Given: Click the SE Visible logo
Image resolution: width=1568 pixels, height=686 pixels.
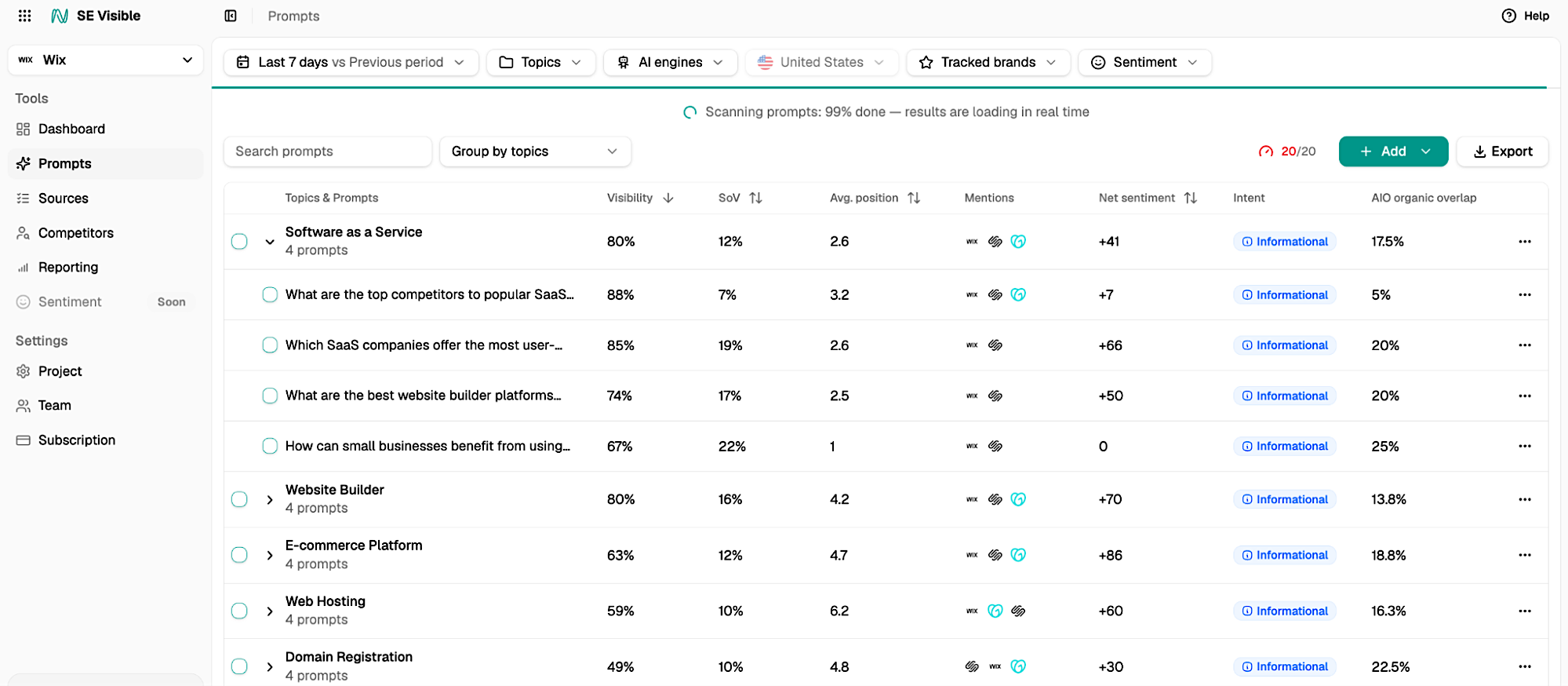Looking at the screenshot, I should point(95,16).
